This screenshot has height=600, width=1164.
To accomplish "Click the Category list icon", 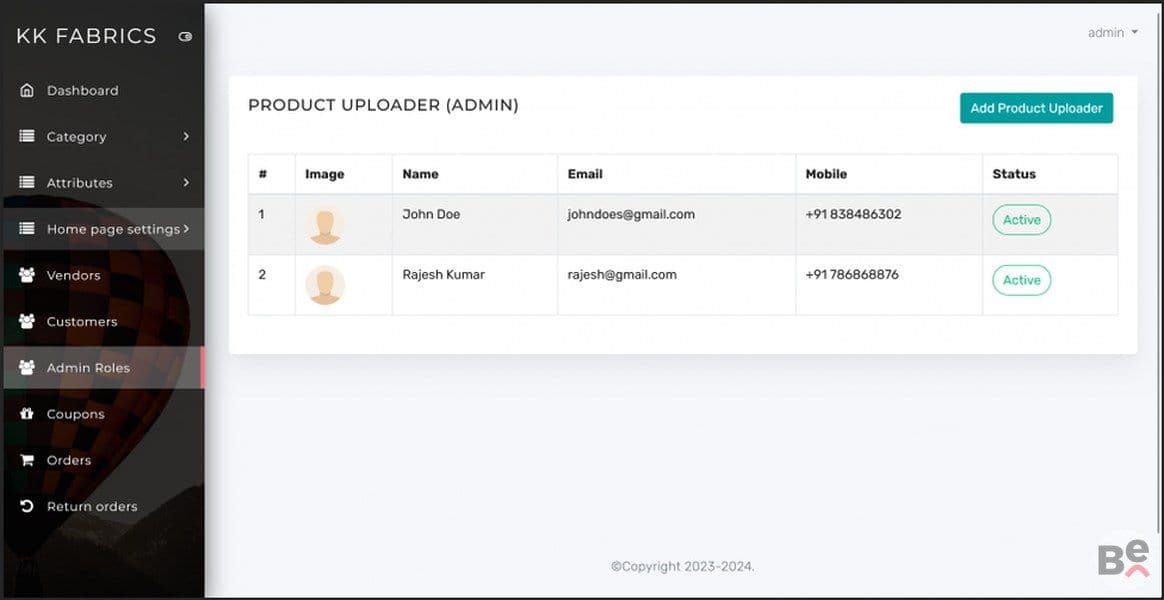I will click(27, 137).
